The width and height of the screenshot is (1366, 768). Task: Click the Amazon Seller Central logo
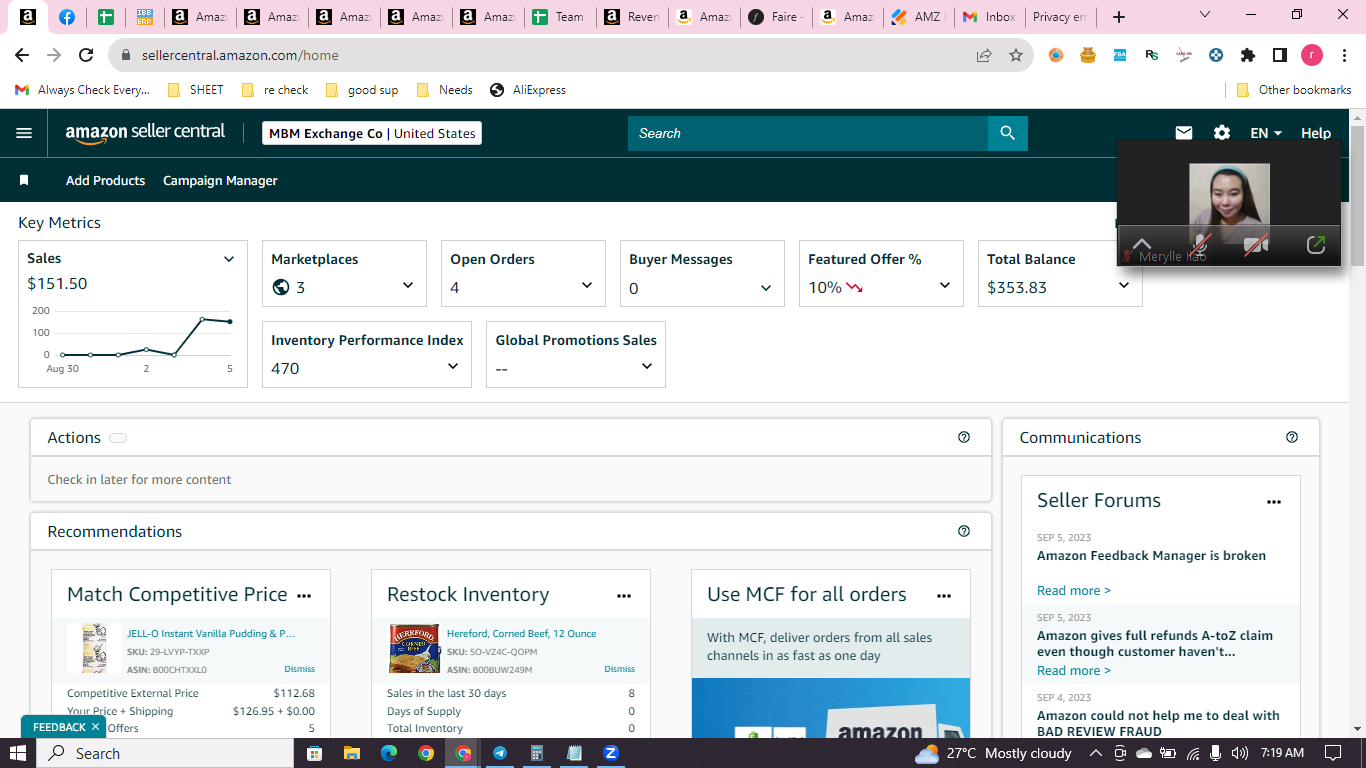point(145,133)
